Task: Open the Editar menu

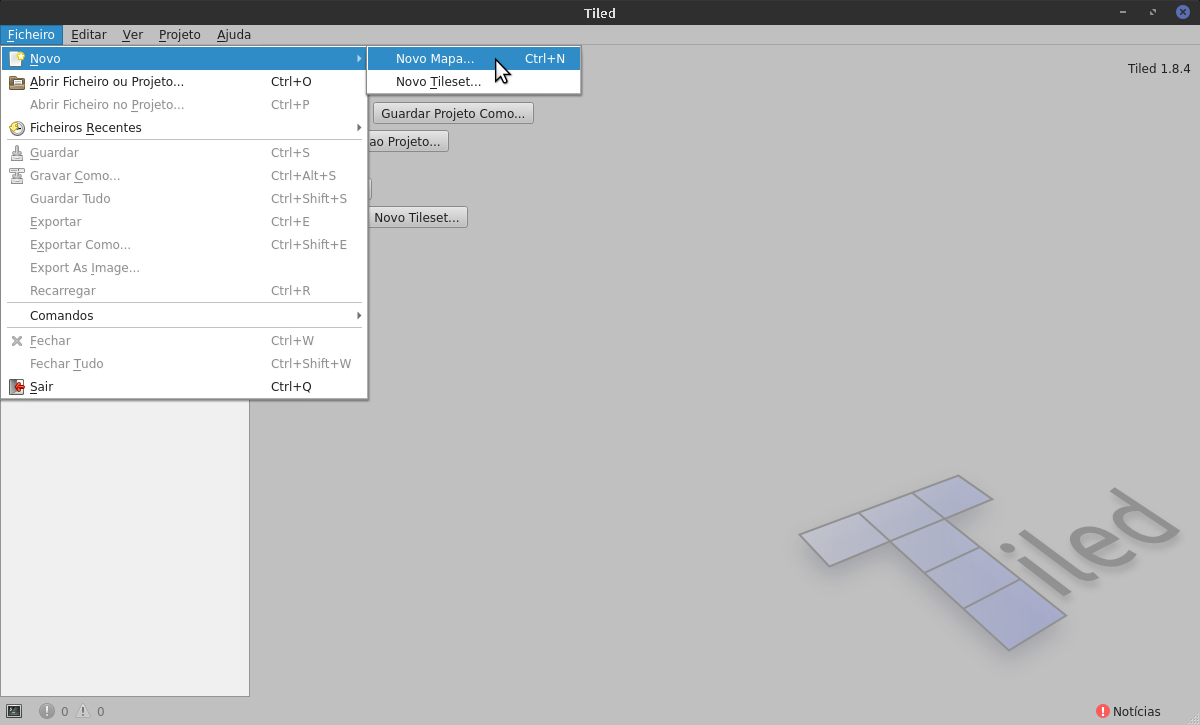Action: (89, 34)
